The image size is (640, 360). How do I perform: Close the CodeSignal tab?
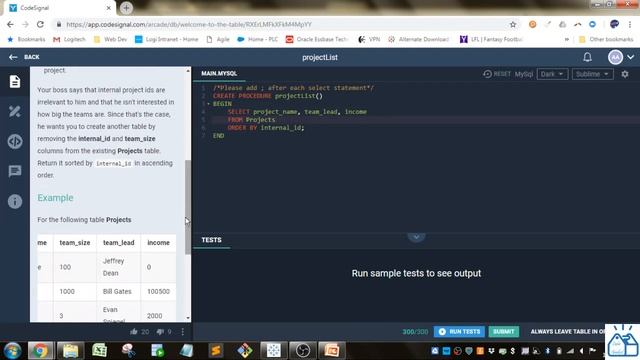pyautogui.click(x=109, y=8)
